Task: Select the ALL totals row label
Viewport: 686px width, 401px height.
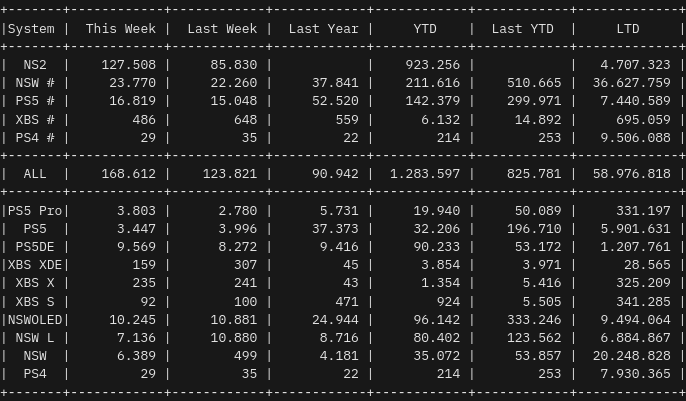Action: (x=35, y=174)
